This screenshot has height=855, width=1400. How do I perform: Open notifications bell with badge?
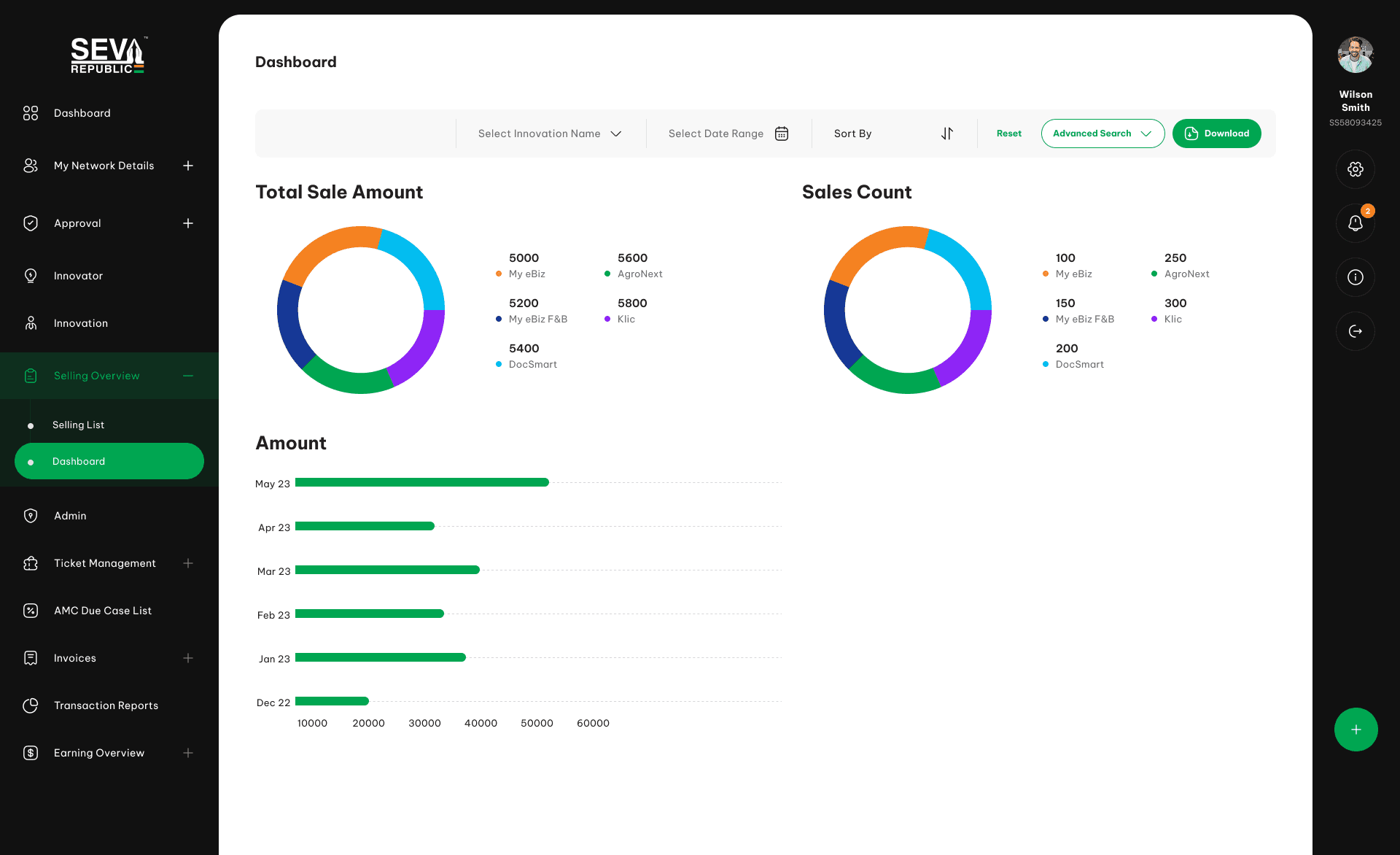click(x=1356, y=223)
